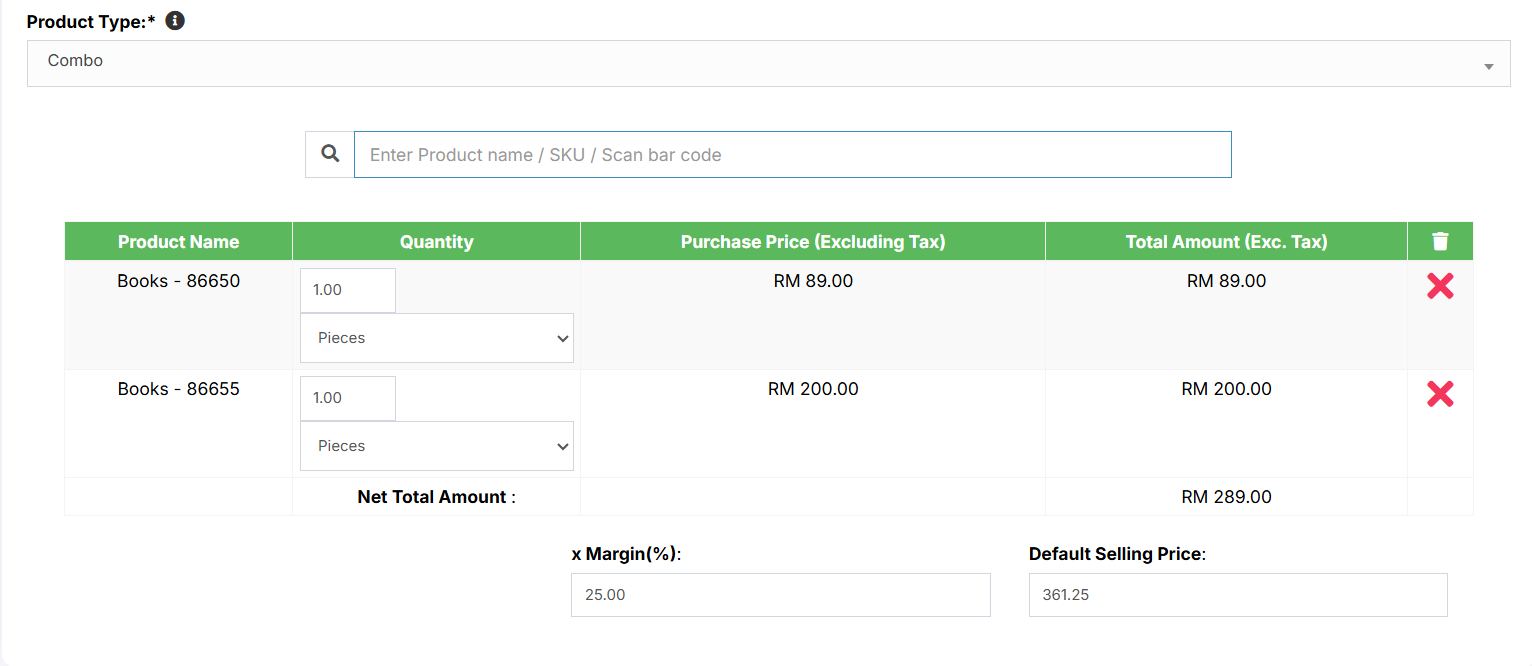The width and height of the screenshot is (1532, 666).
Task: Click Purchase Price (Excluding Tax) header
Action: tap(812, 242)
